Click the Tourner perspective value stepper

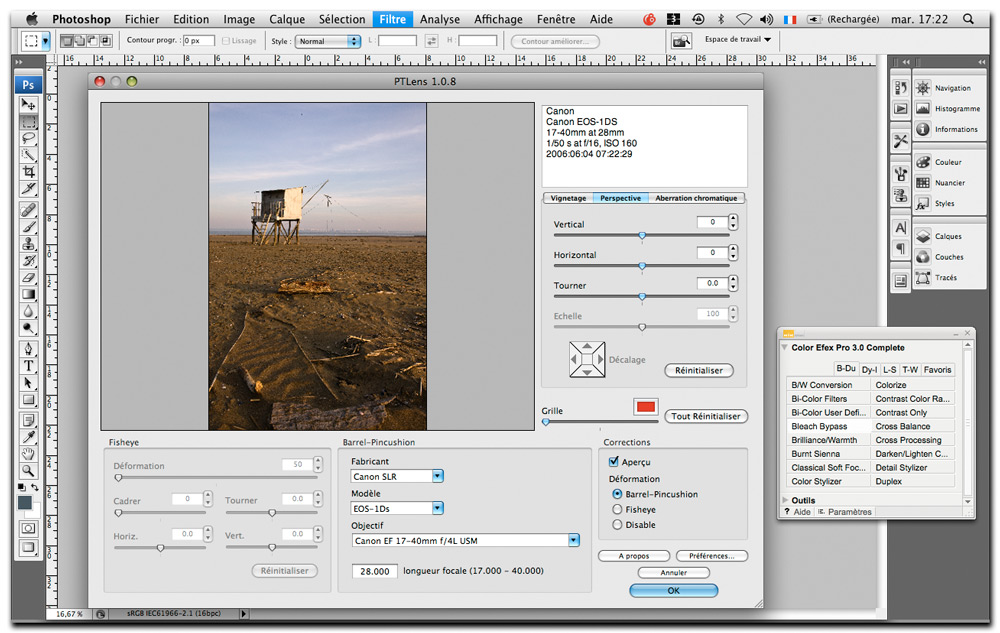pyautogui.click(x=733, y=283)
